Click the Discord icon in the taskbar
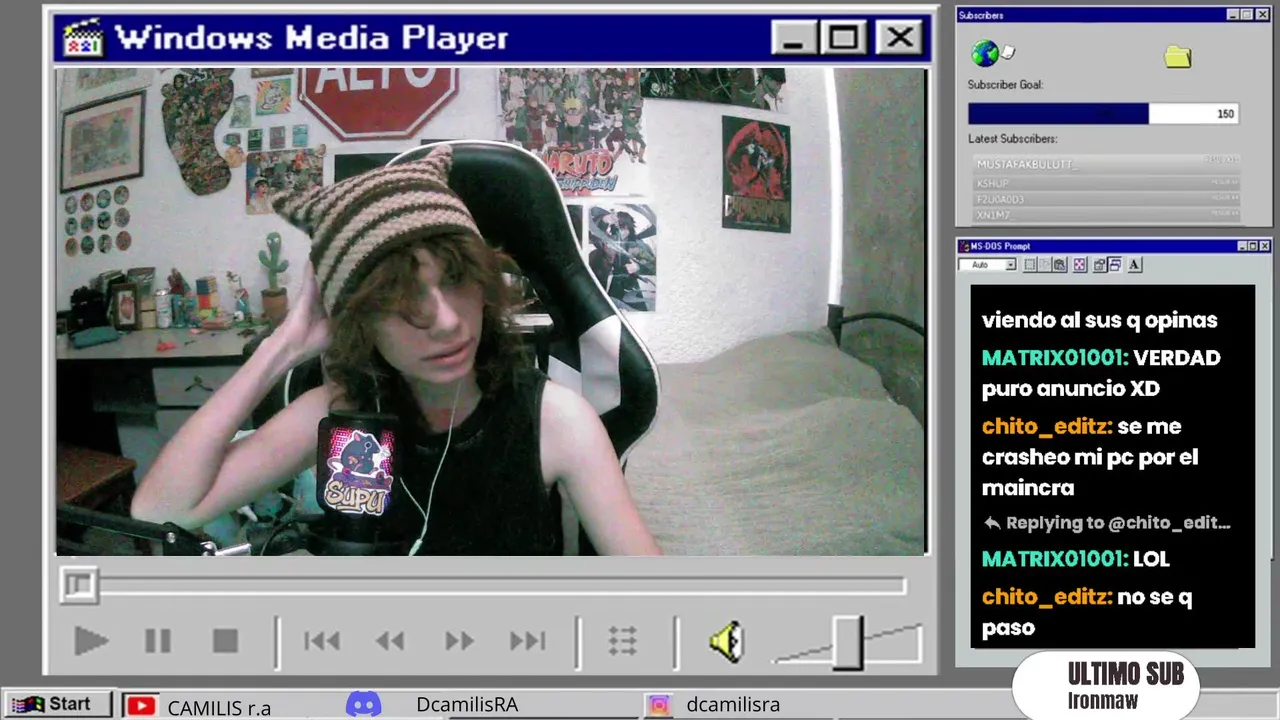This screenshot has width=1280, height=720. click(363, 705)
